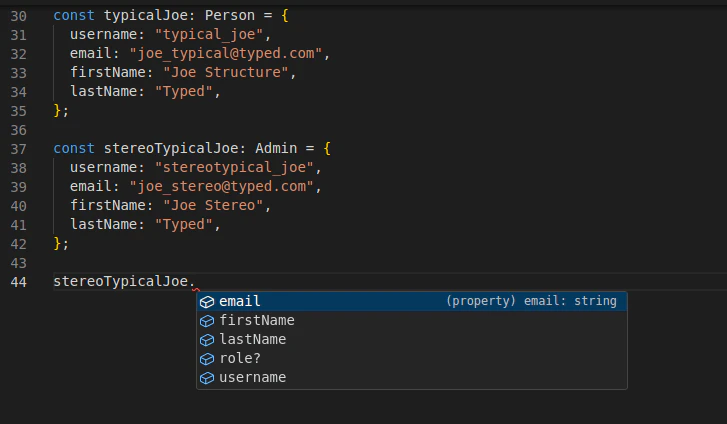Image resolution: width=727 pixels, height=424 pixels.
Task: Click the 'const' keyword on line 37
Action: (x=74, y=148)
